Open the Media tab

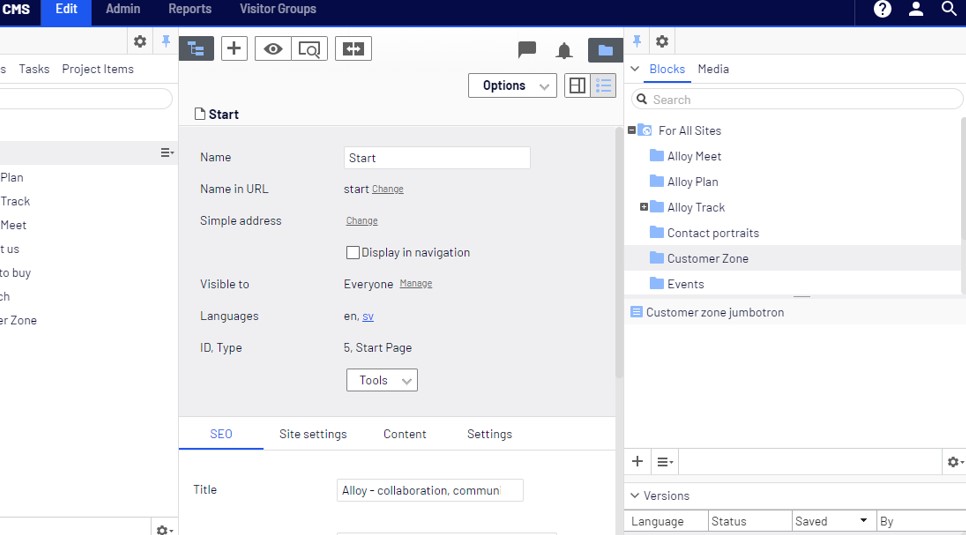tap(713, 69)
